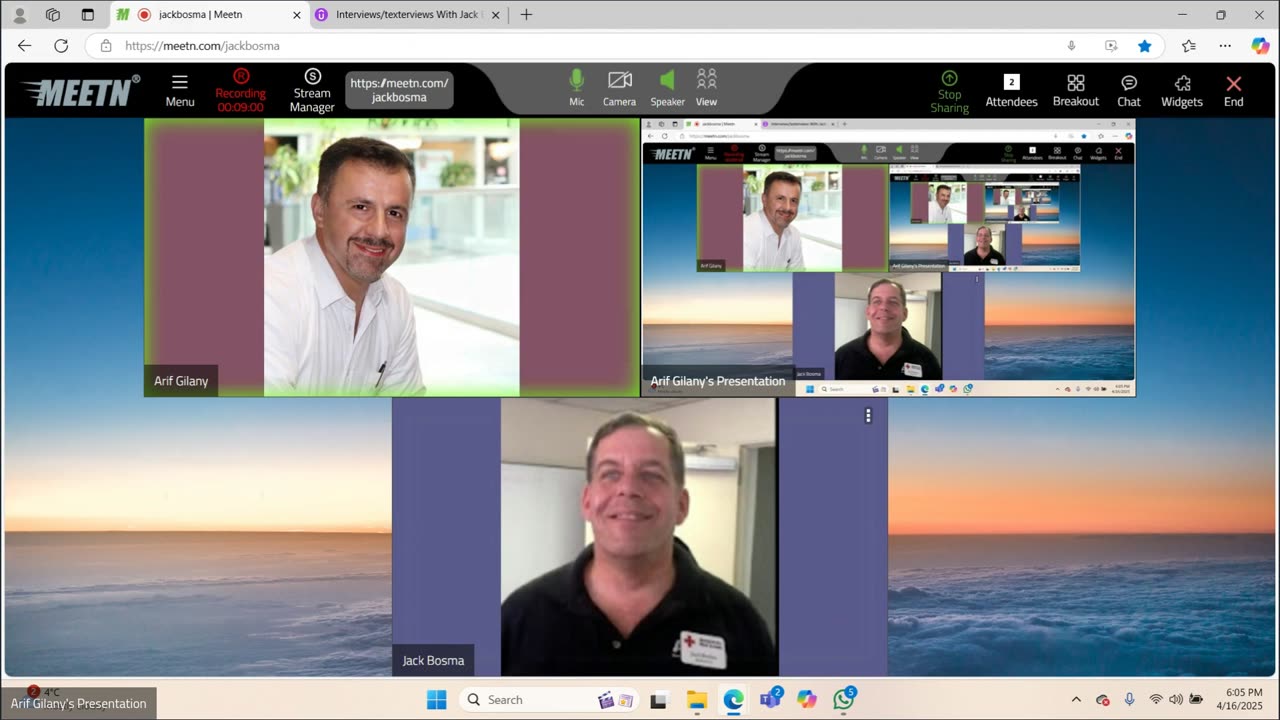Viewport: 1280px width, 720px height.
Task: Close the jackbosma | Meetn tab
Action: [296, 15]
